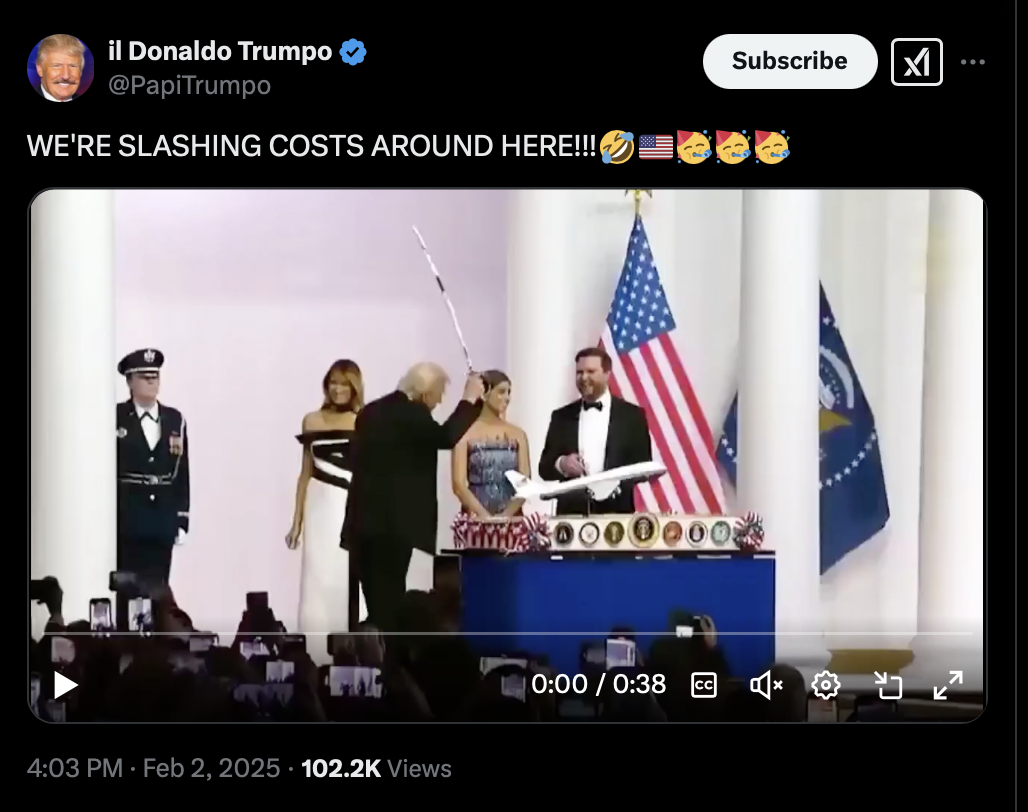The width and height of the screenshot is (1028, 812).
Task: Click the profile avatar picture
Action: [x=60, y=68]
